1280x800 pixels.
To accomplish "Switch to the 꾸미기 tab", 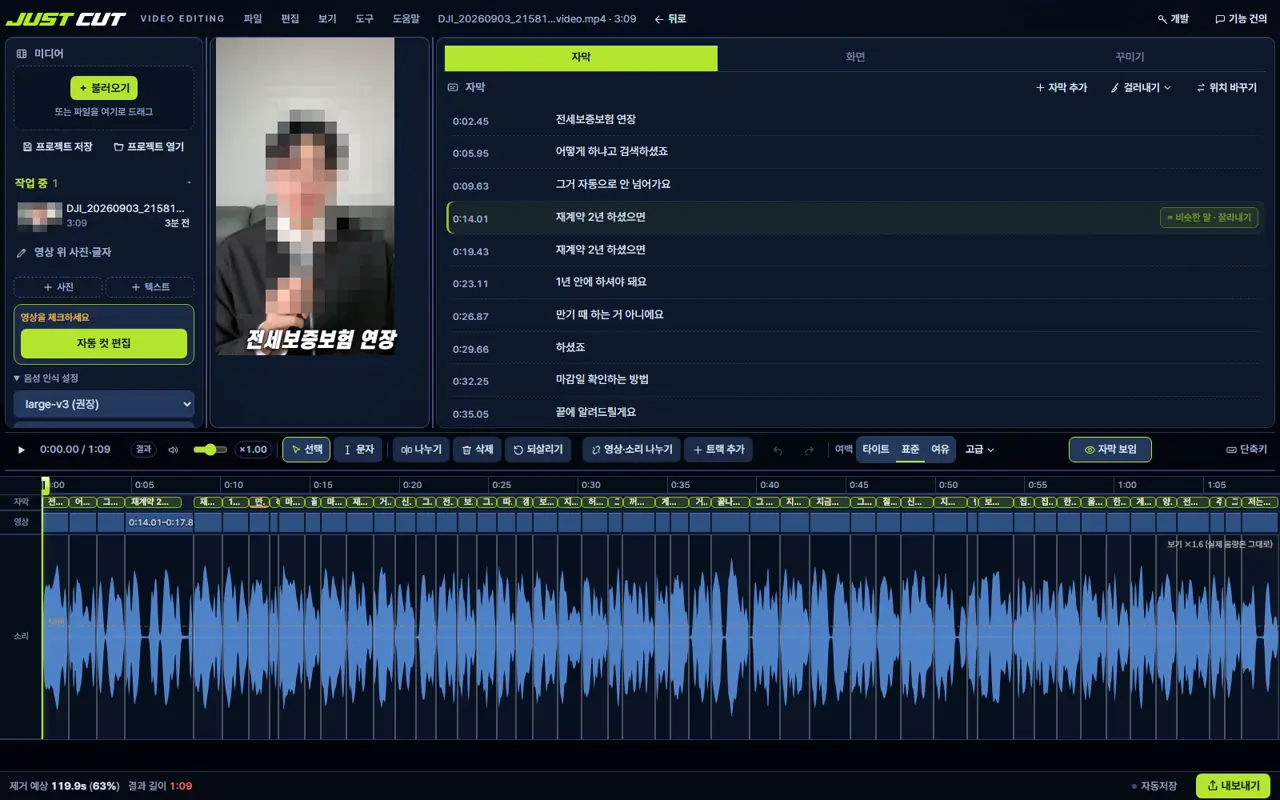I will tap(1130, 58).
